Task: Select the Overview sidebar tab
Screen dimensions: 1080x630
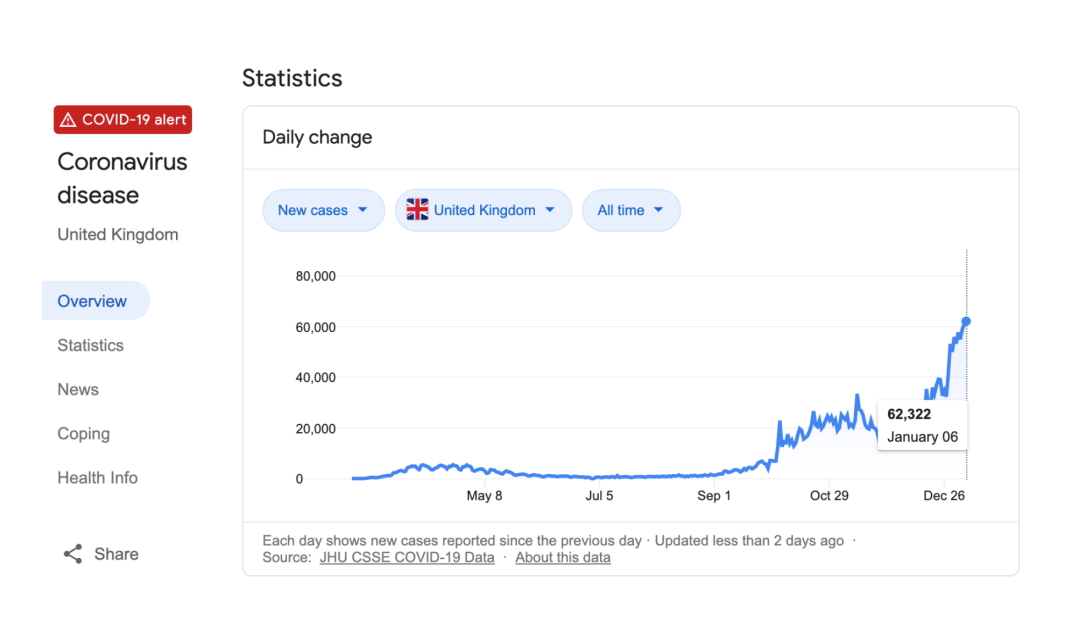Action: point(93,301)
